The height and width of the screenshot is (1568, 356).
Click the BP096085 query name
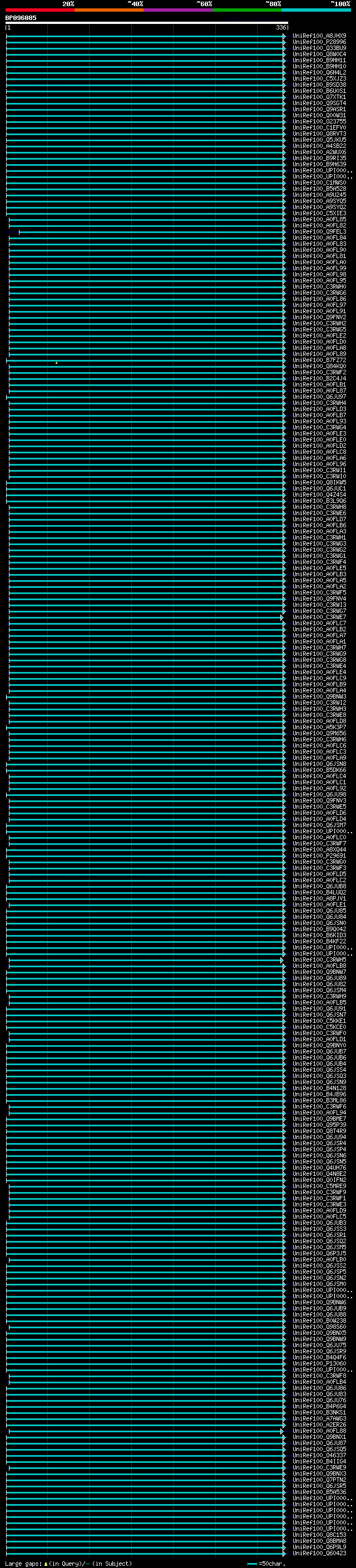point(21,18)
